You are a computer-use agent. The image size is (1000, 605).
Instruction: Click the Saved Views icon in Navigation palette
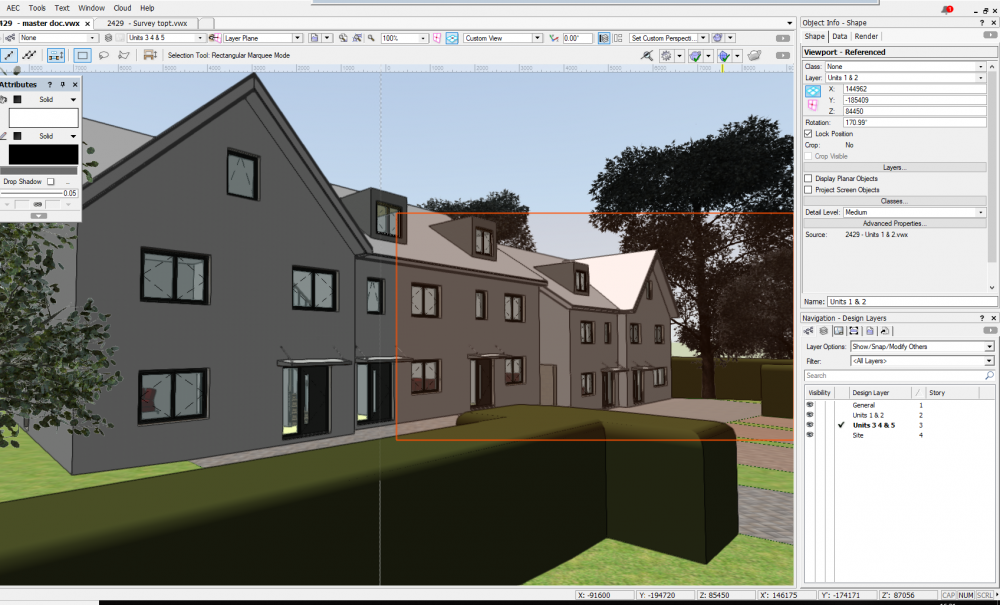[868, 331]
